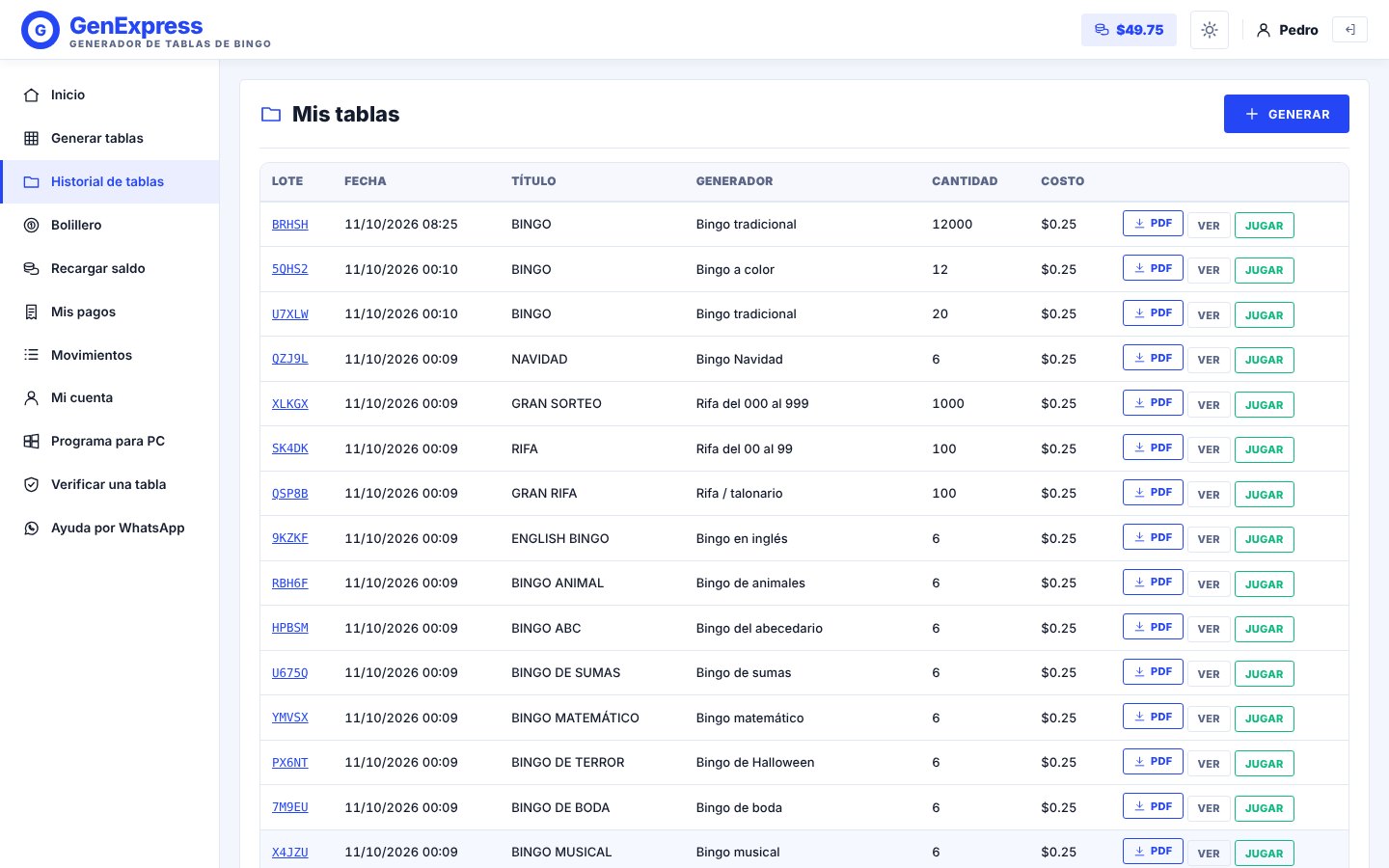The width and height of the screenshot is (1389, 868).
Task: Open Historial de tablas menu item
Action: click(x=110, y=181)
